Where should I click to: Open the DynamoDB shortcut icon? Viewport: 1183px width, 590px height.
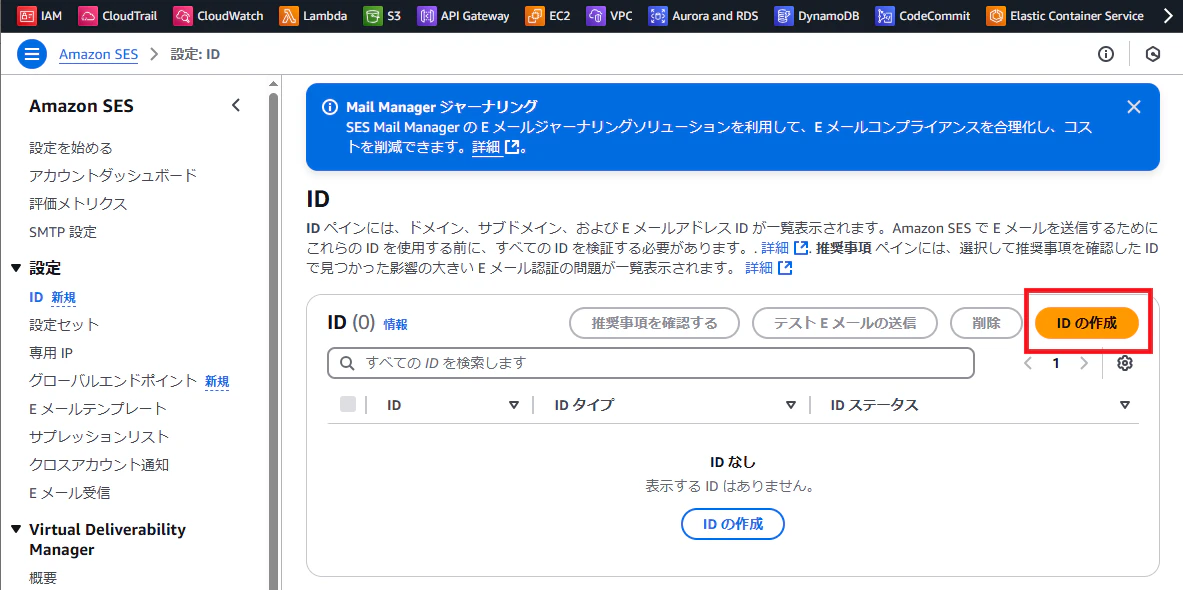783,15
